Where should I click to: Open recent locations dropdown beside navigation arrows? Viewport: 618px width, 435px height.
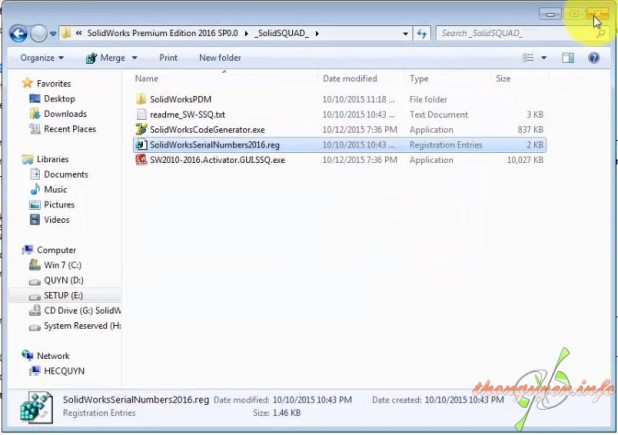click(53, 34)
